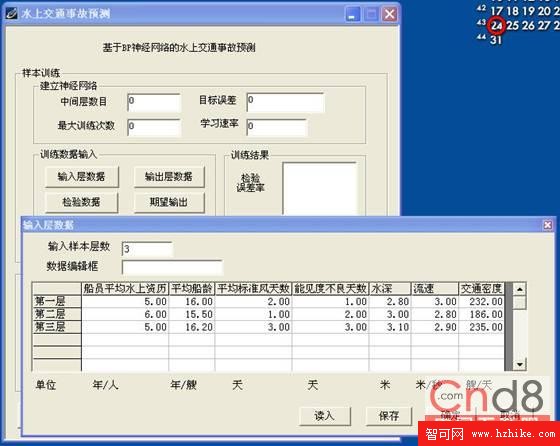This screenshot has height=446, width=560.
Task: Minimize the 水上交通事故预测 window
Action: click(352, 14)
